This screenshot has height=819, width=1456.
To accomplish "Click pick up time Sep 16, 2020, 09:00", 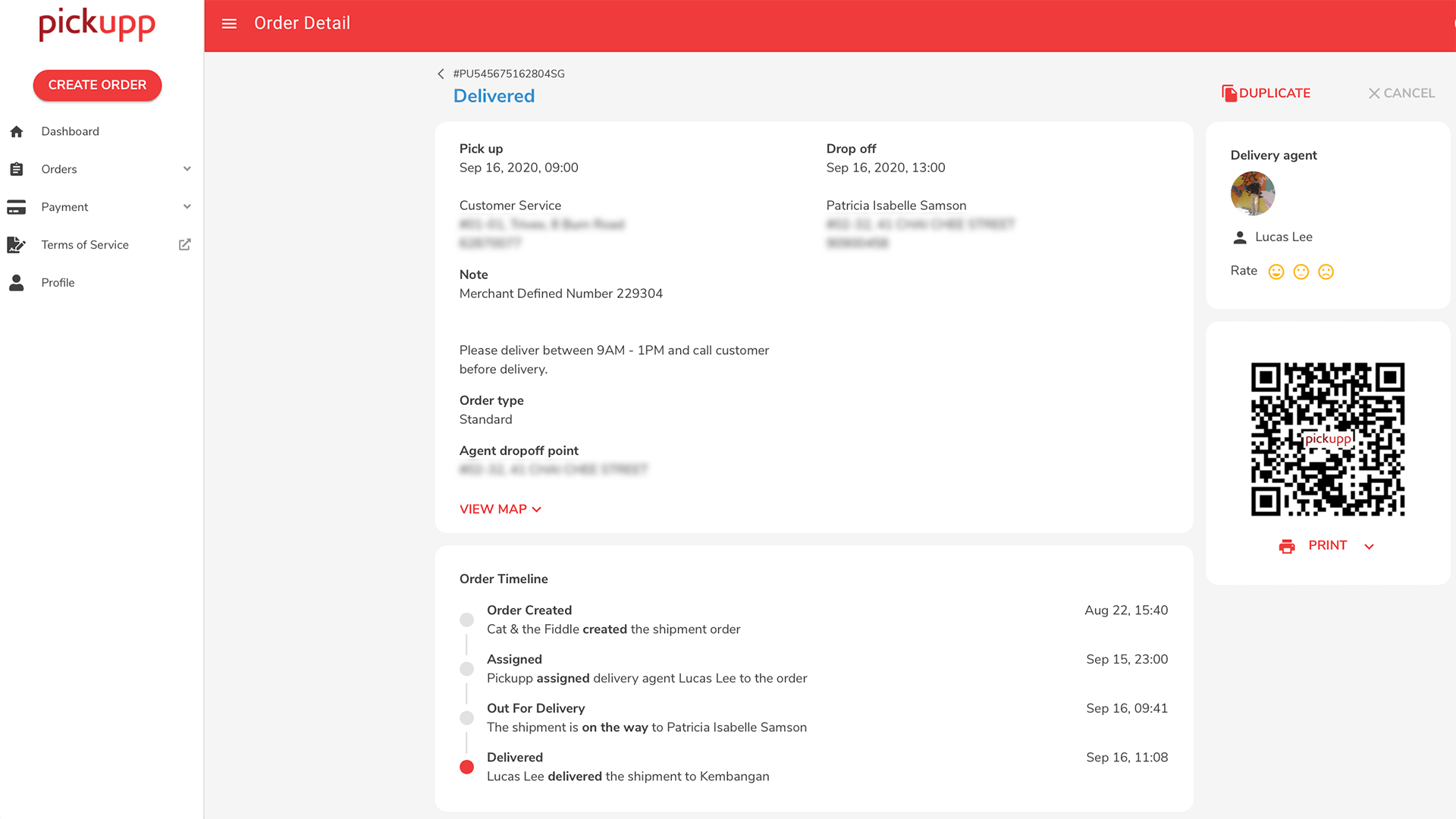I will 519,168.
